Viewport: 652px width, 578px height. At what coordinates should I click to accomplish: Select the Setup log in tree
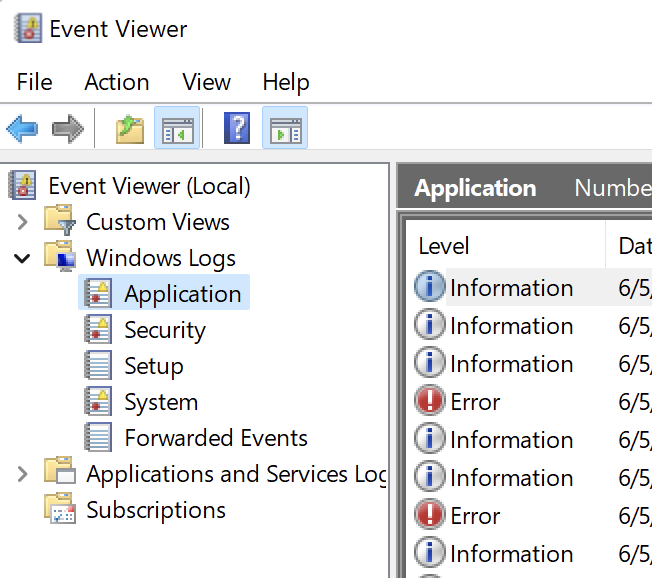[154, 366]
